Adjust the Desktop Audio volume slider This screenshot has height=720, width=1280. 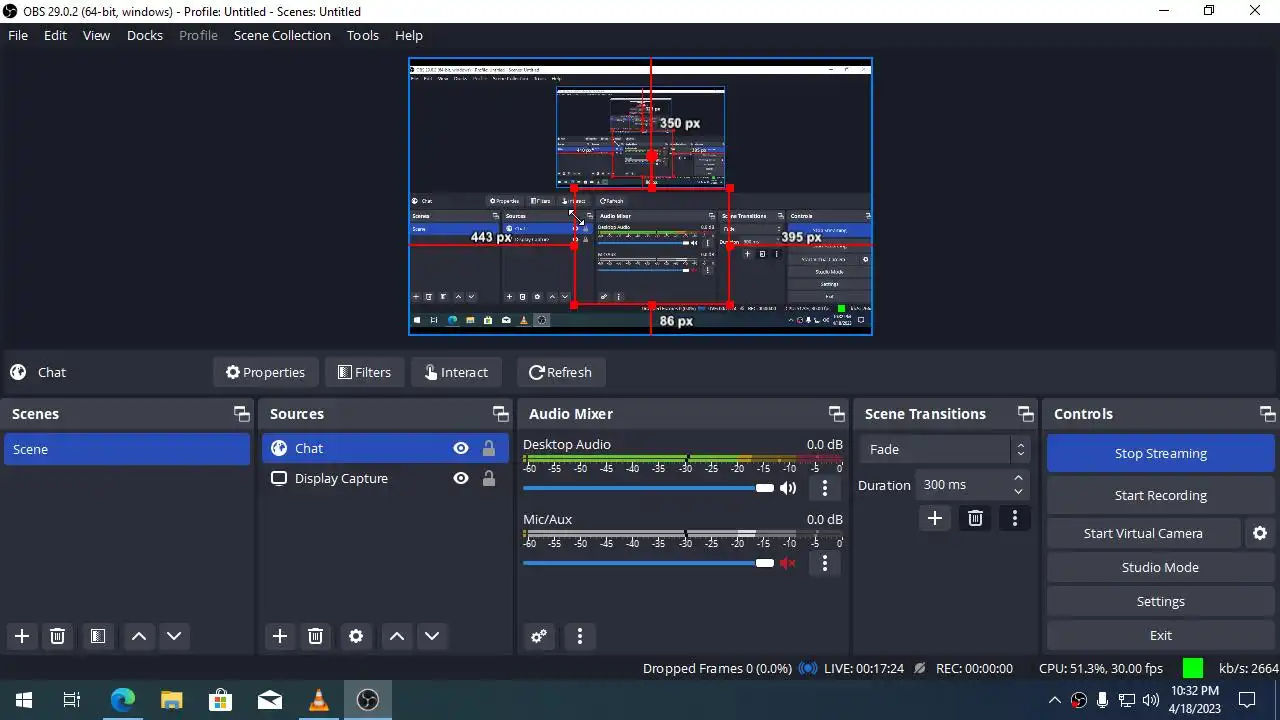click(x=648, y=488)
